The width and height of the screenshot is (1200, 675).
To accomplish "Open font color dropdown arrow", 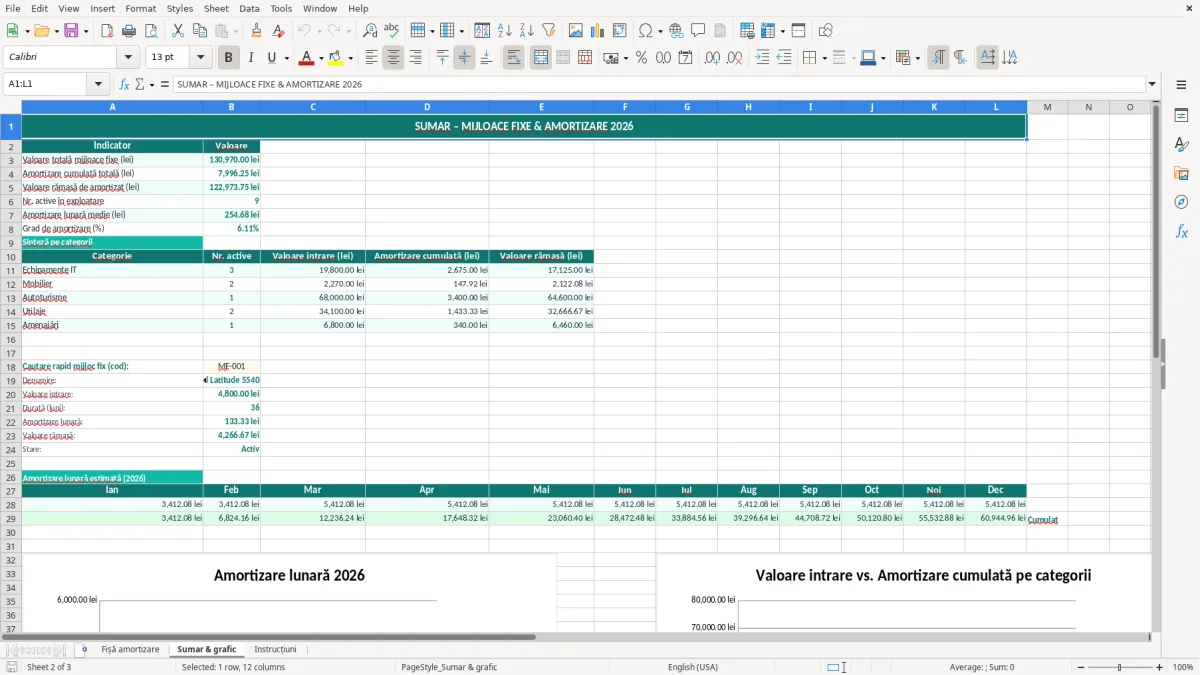I will (x=321, y=58).
